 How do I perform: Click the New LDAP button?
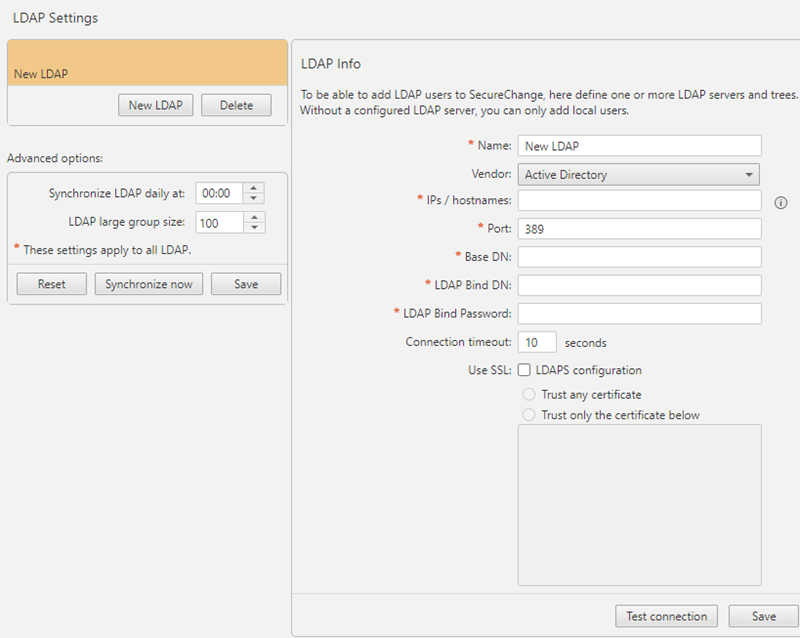pyautogui.click(x=155, y=105)
